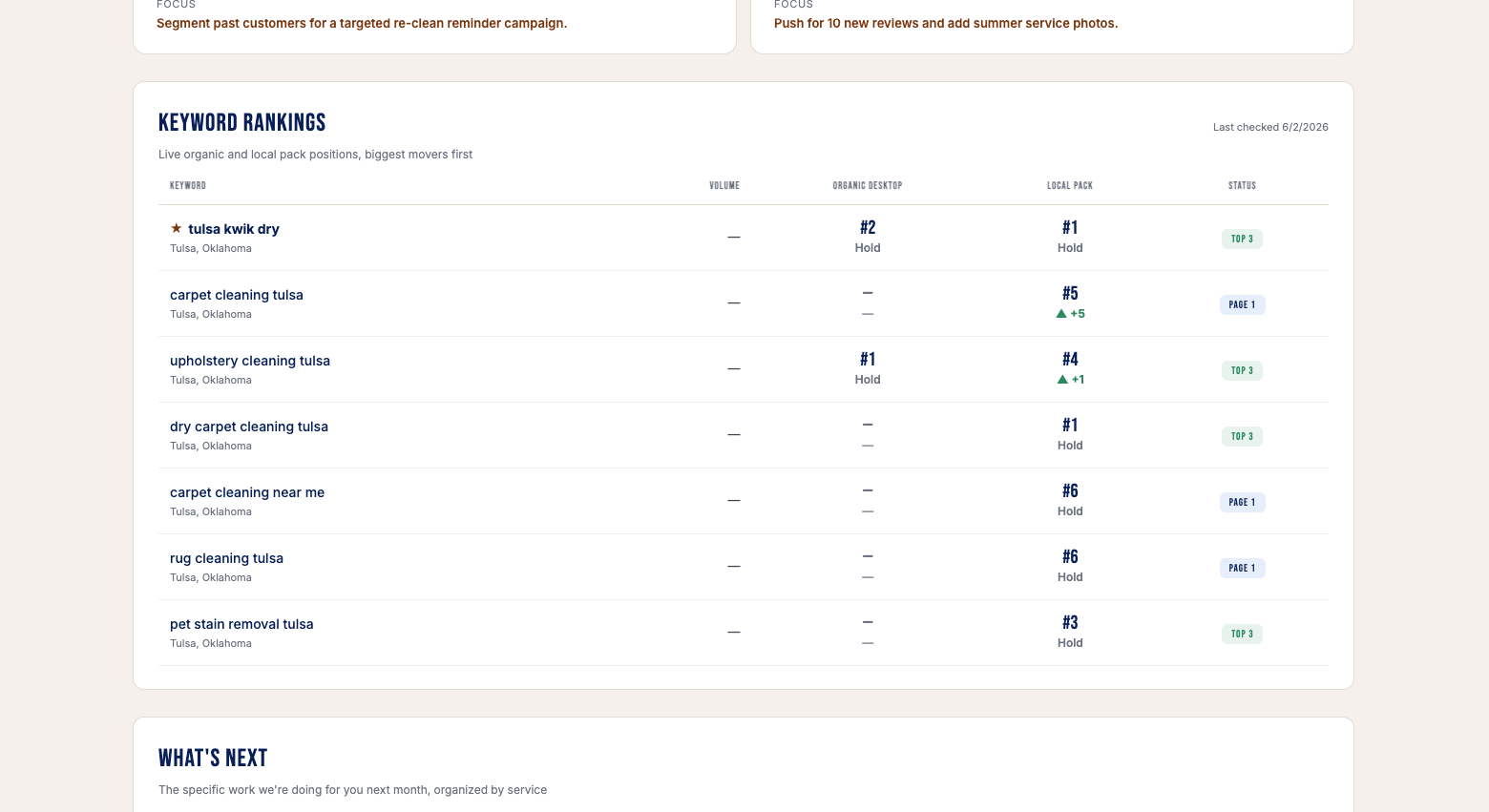
Task: Click the carpet cleaning near me keyword
Action: point(247,492)
